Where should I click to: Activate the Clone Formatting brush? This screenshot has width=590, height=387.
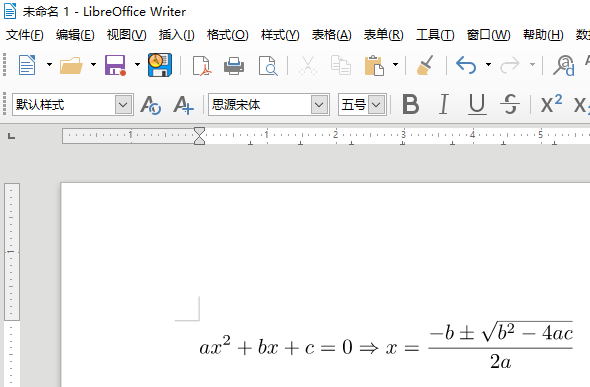pyautogui.click(x=425, y=65)
